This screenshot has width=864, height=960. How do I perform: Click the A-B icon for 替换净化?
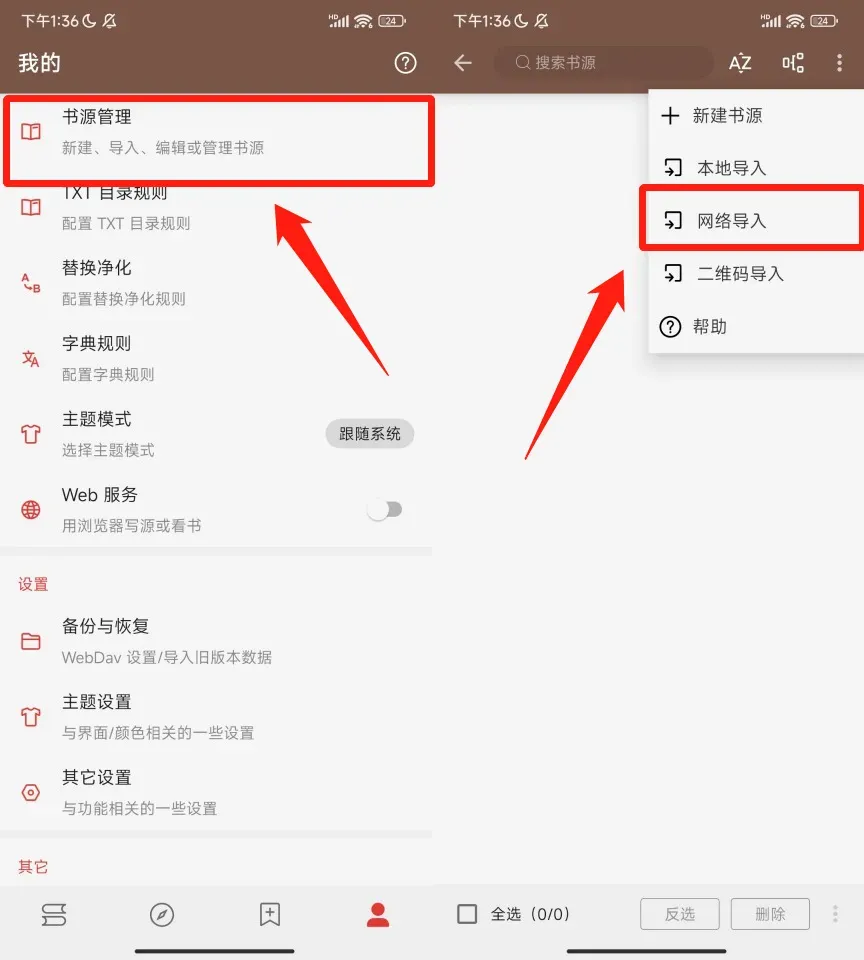pyautogui.click(x=31, y=283)
